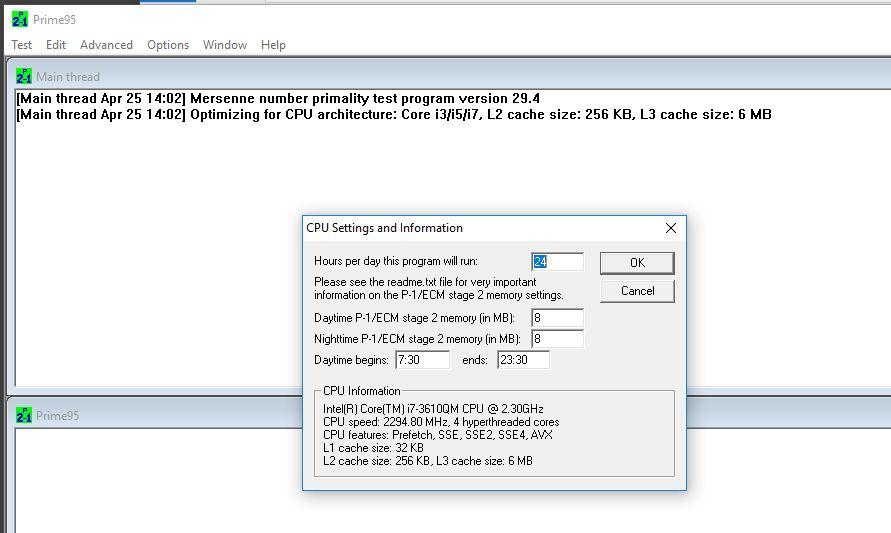Click the Main thread window icon

(24, 76)
